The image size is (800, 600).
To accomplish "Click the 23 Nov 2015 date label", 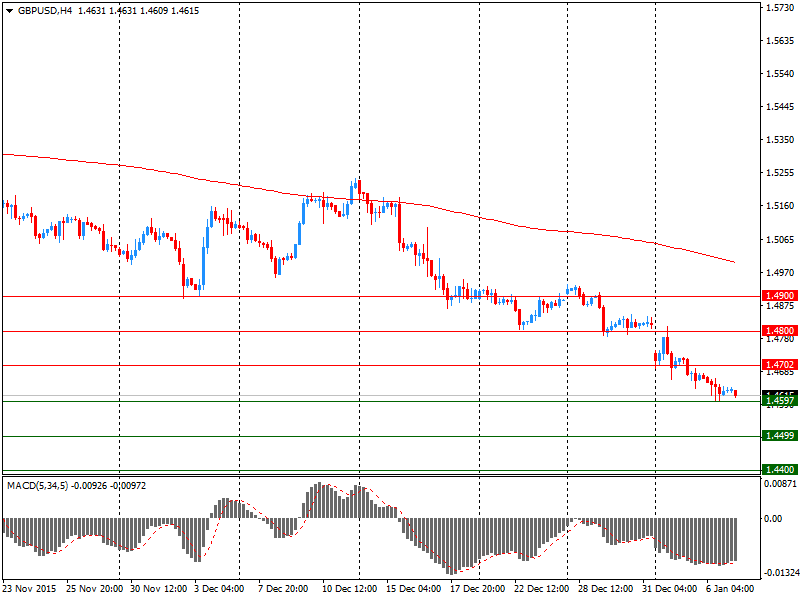I will click(x=29, y=589).
